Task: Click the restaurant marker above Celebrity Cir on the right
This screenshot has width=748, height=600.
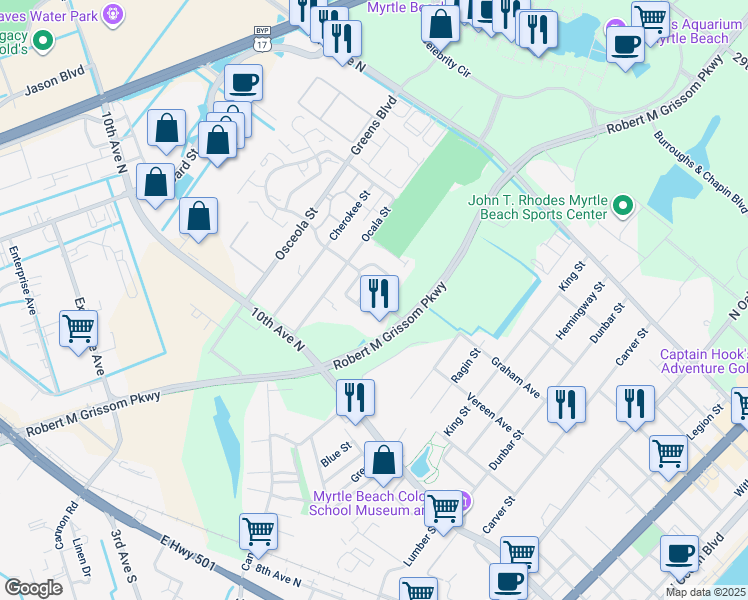Action: click(x=538, y=32)
